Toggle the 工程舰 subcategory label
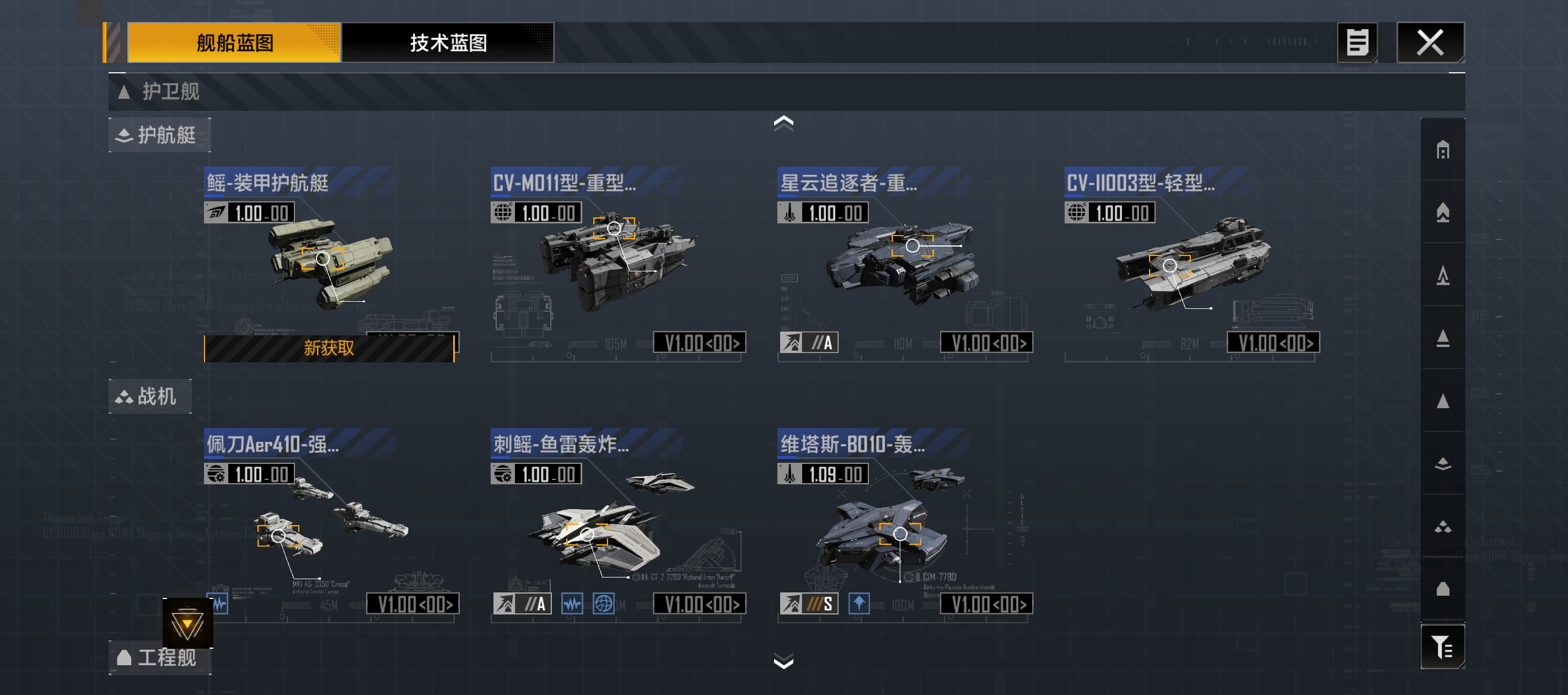Viewport: 1568px width, 695px height. [159, 658]
